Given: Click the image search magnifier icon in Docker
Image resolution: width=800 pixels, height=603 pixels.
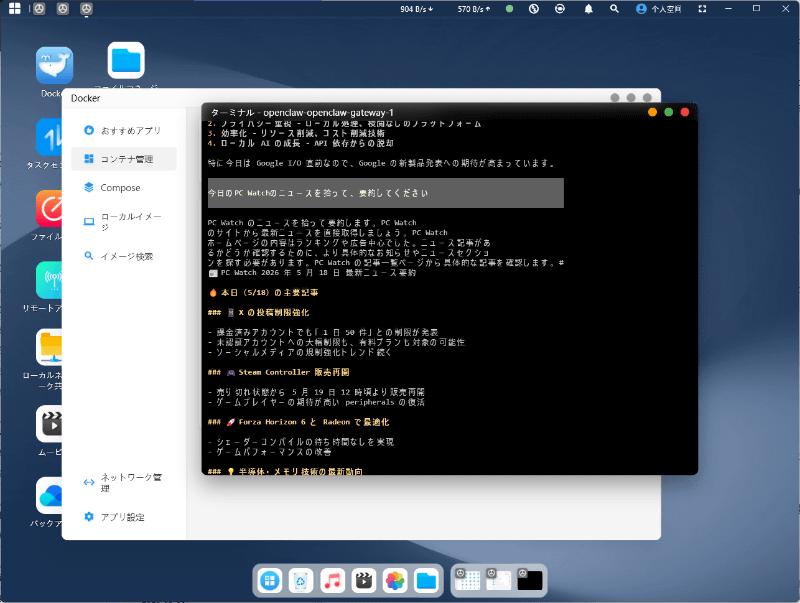Looking at the screenshot, I should 89,256.
